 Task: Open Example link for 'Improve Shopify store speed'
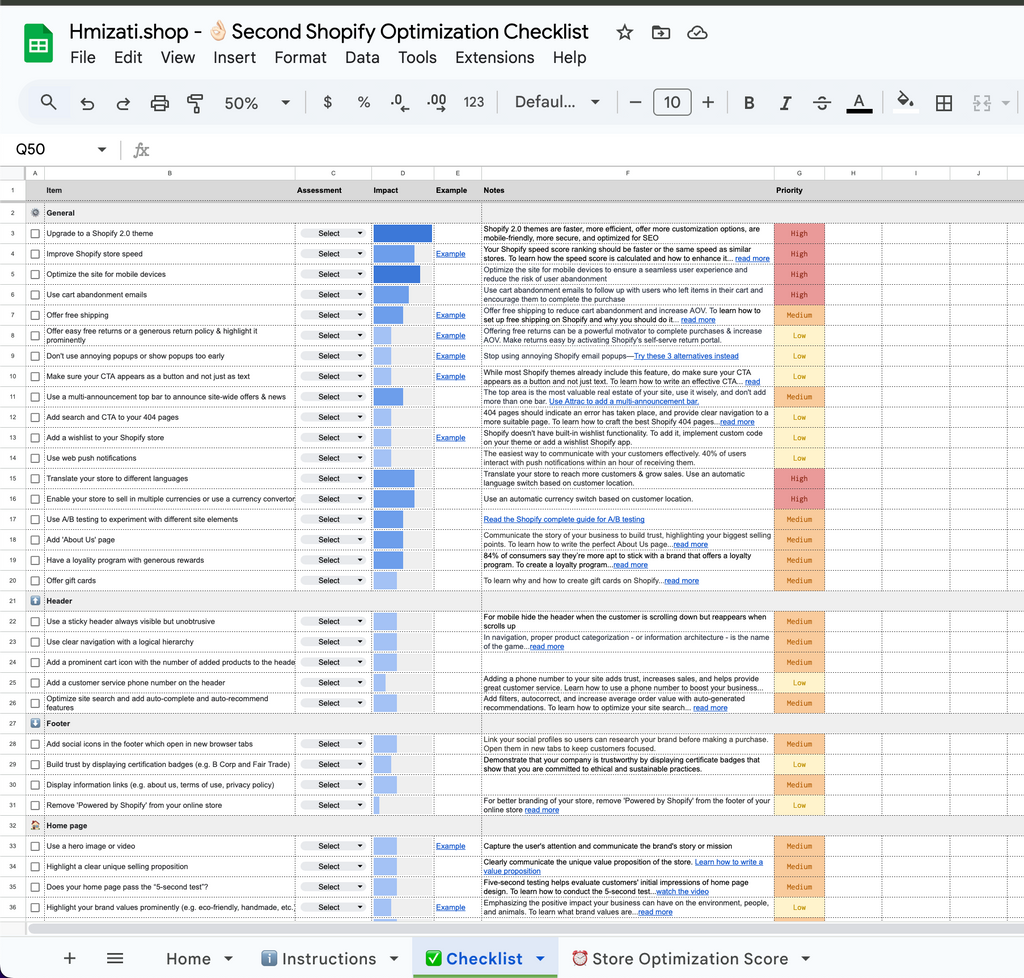(x=451, y=254)
